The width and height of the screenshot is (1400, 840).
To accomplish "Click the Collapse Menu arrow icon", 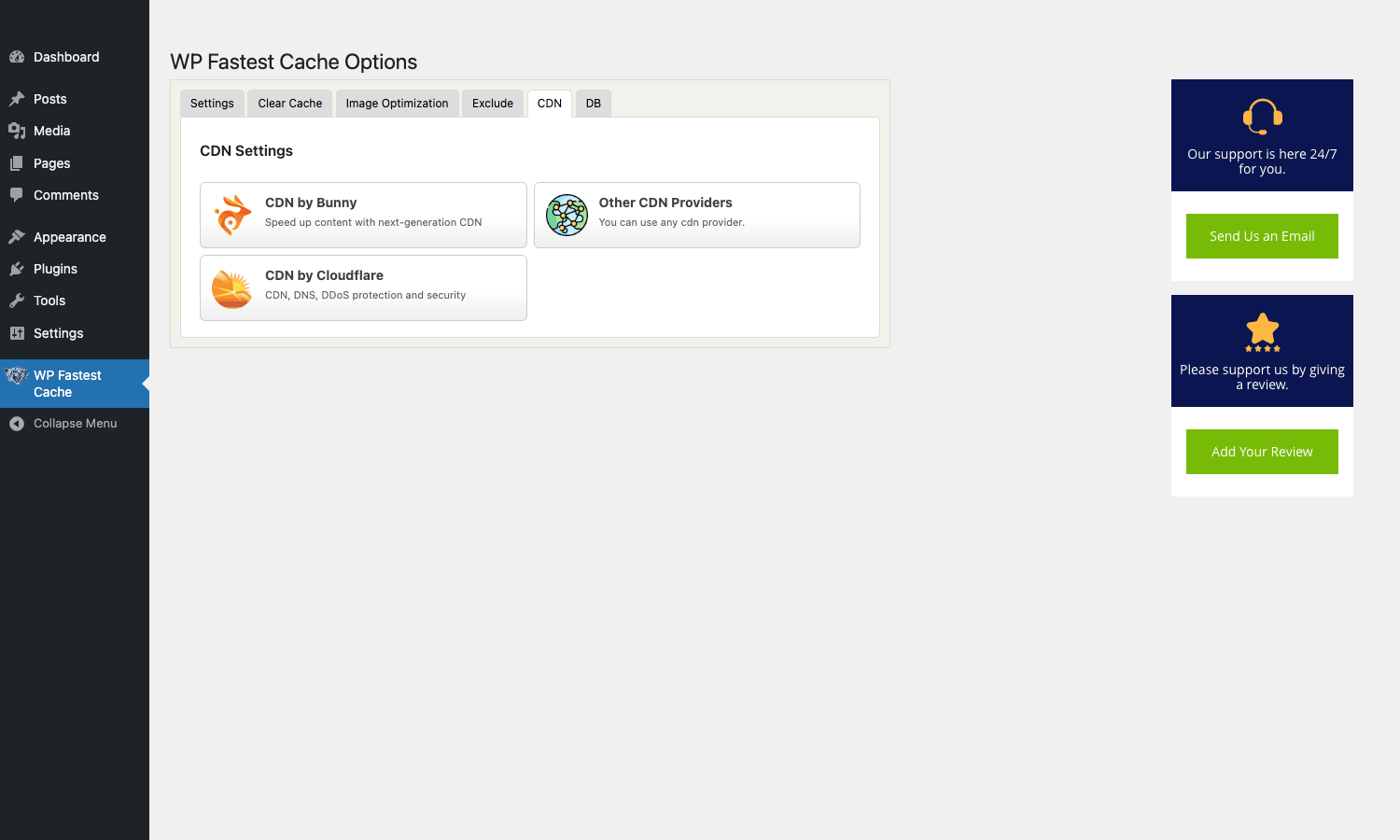I will (17, 424).
